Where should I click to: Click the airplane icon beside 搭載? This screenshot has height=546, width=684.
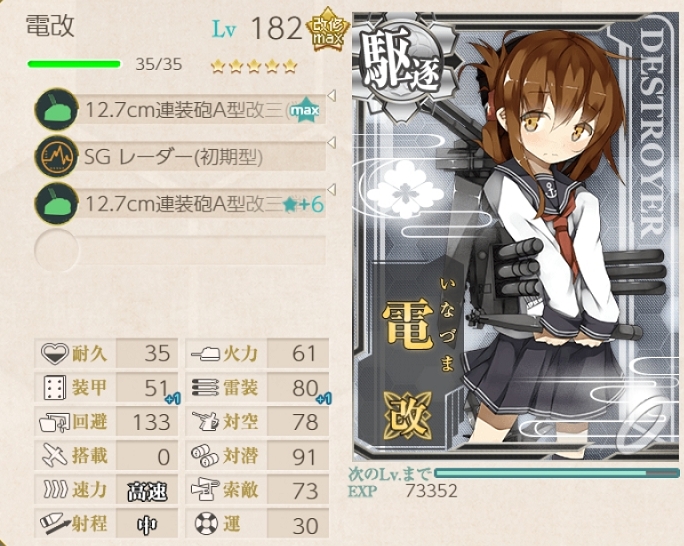(55, 455)
